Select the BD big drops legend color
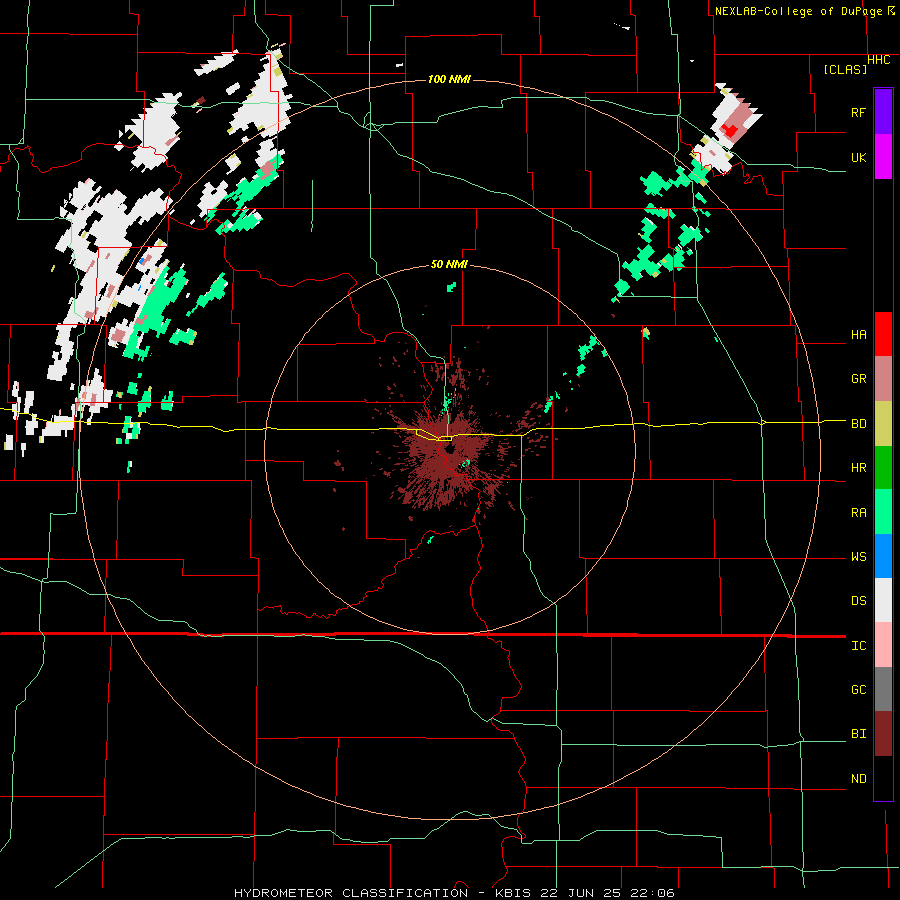Viewport: 900px width, 900px height. pos(883,423)
